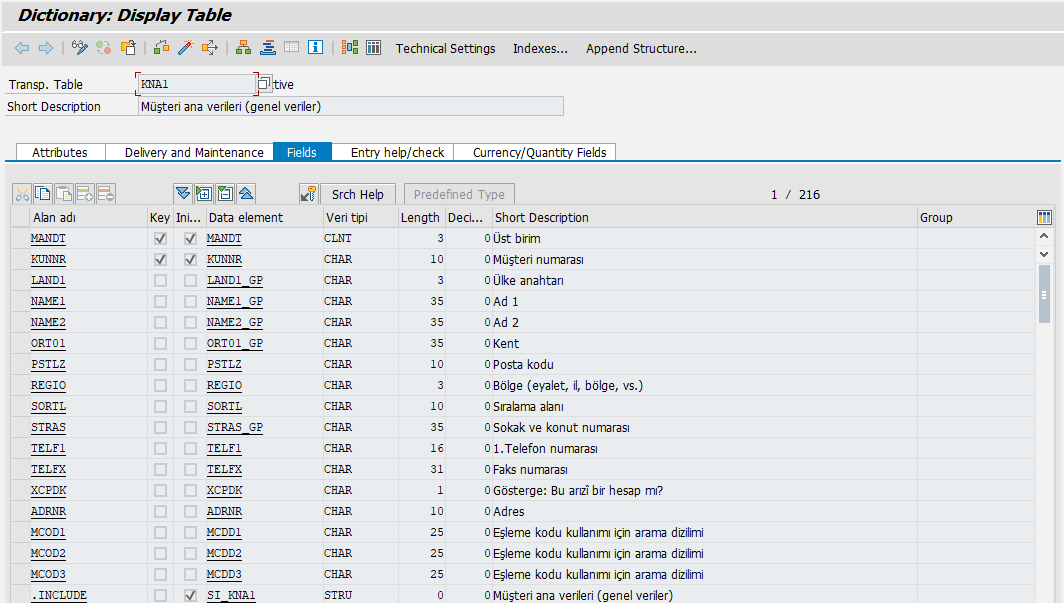Viewport: 1064px width, 603px height.
Task: Insert a new field row with the add-row icon
Action: coord(84,192)
